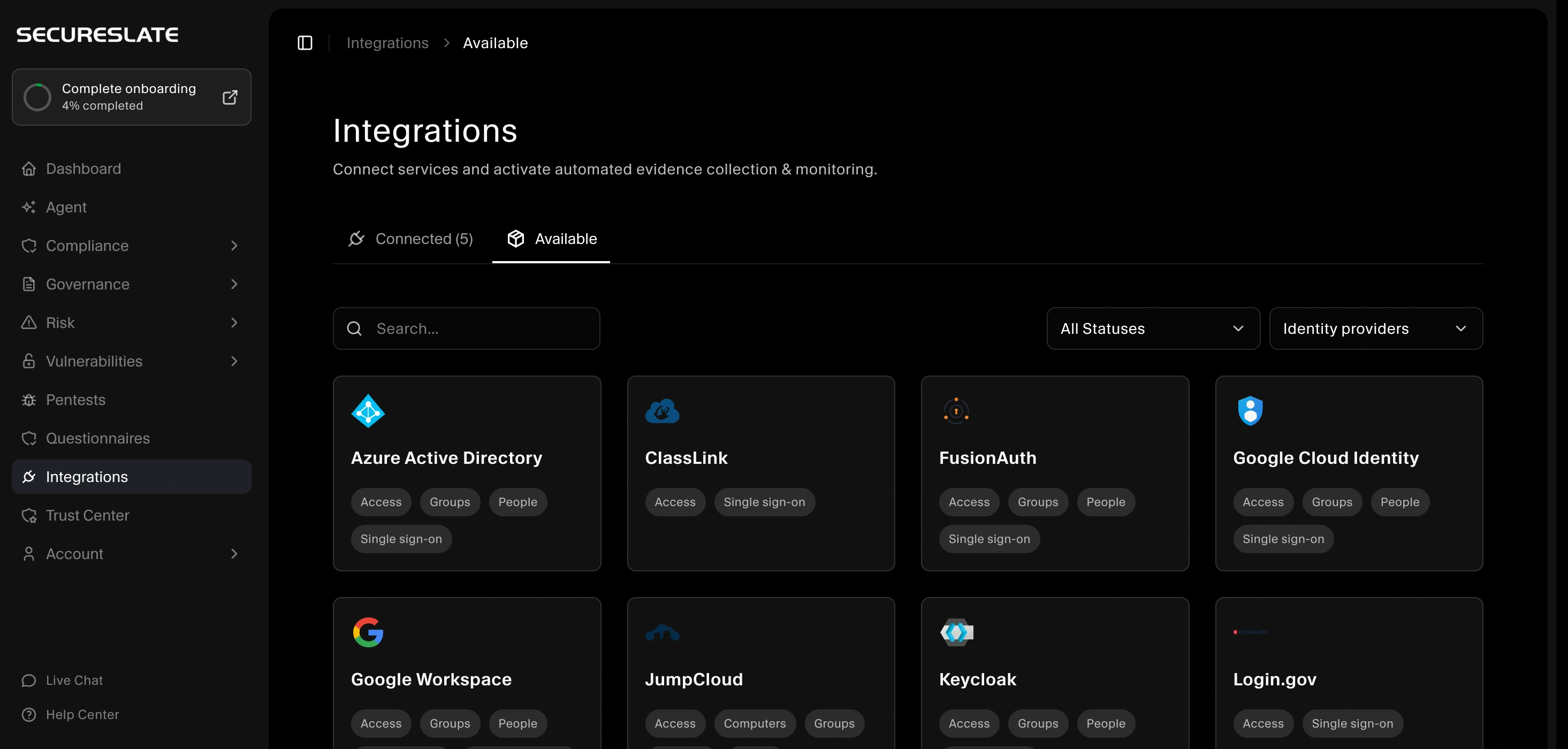This screenshot has height=749, width=1568.
Task: Select the Azure Active Directory integration icon
Action: (x=368, y=411)
